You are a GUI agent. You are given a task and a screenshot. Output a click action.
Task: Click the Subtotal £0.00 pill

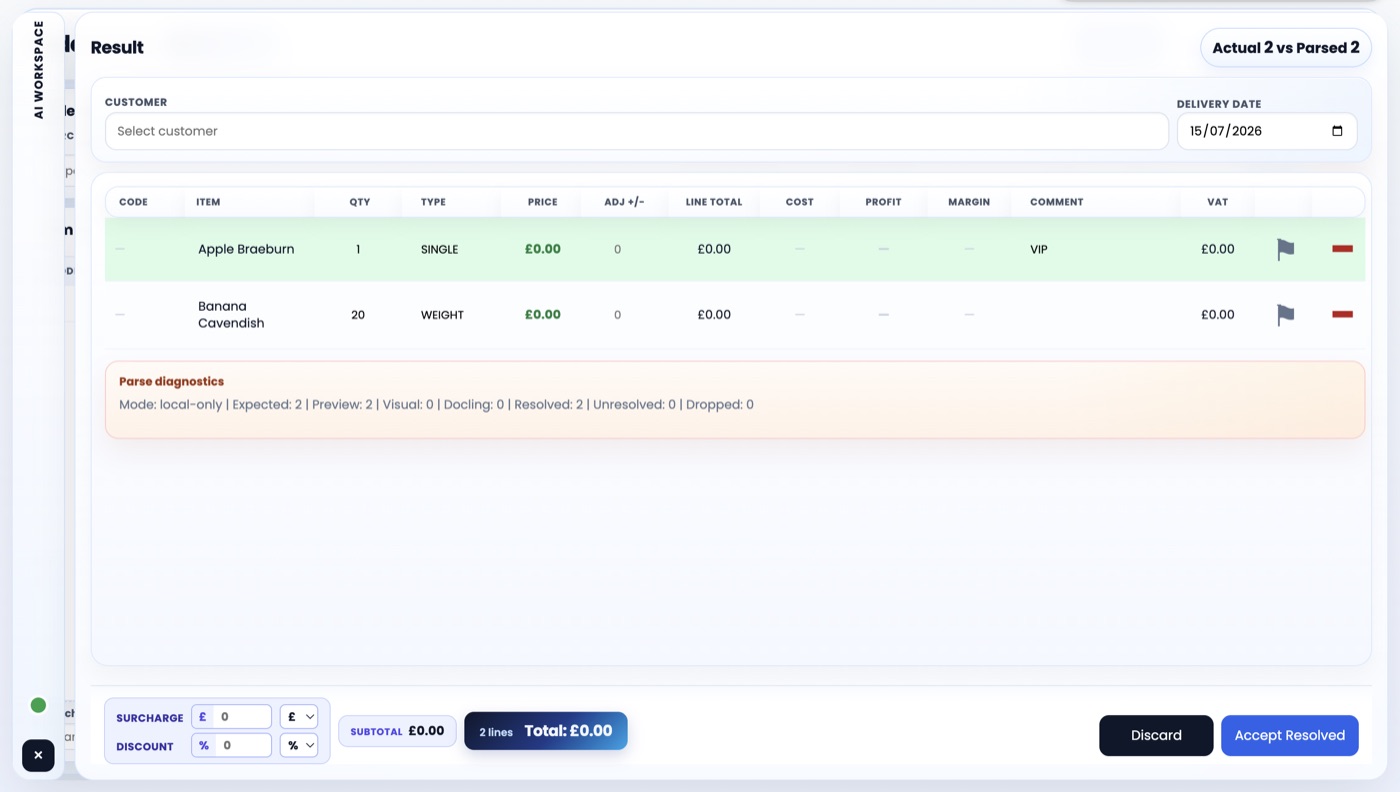tap(397, 731)
